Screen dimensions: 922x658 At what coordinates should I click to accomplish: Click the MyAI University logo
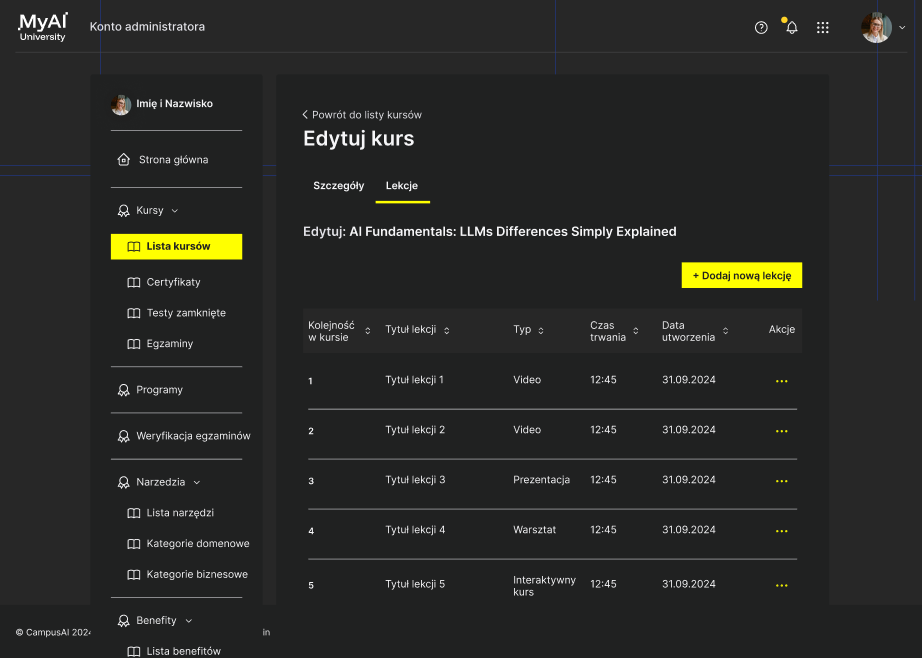(x=42, y=27)
